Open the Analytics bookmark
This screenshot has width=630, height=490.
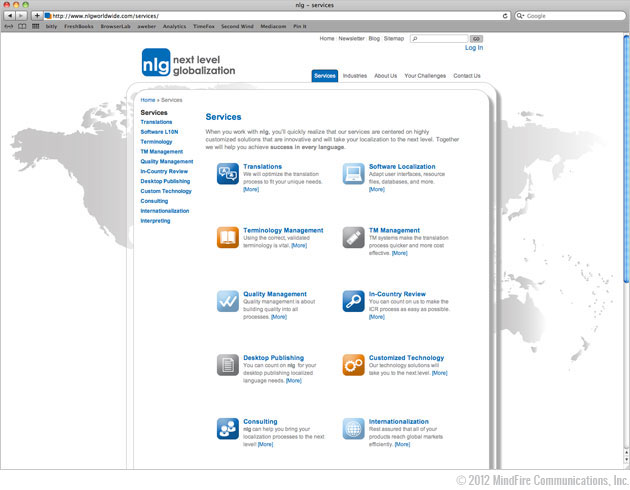coord(174,26)
